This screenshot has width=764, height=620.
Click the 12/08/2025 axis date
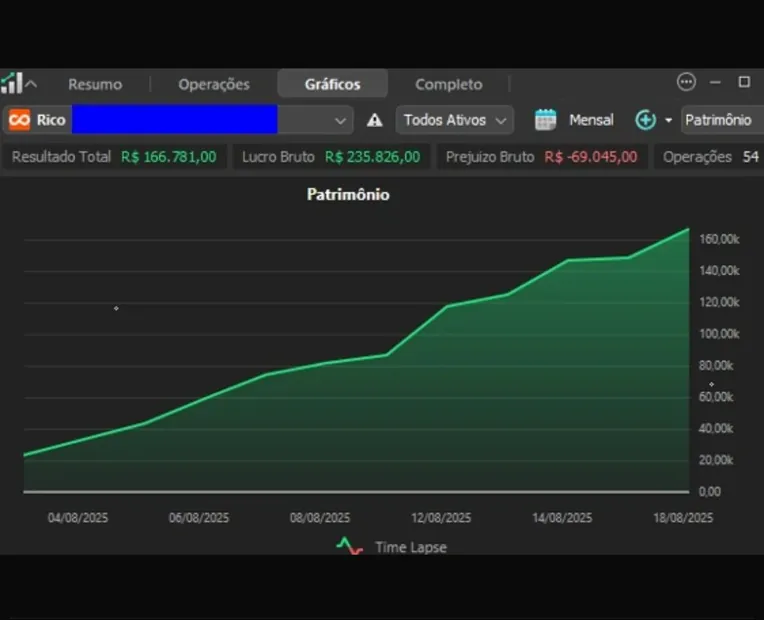coord(441,518)
